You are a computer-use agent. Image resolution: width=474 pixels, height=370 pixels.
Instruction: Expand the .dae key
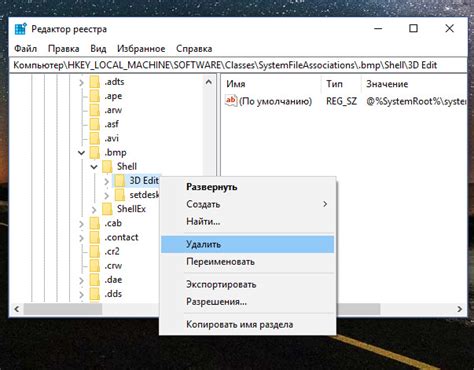click(81, 280)
